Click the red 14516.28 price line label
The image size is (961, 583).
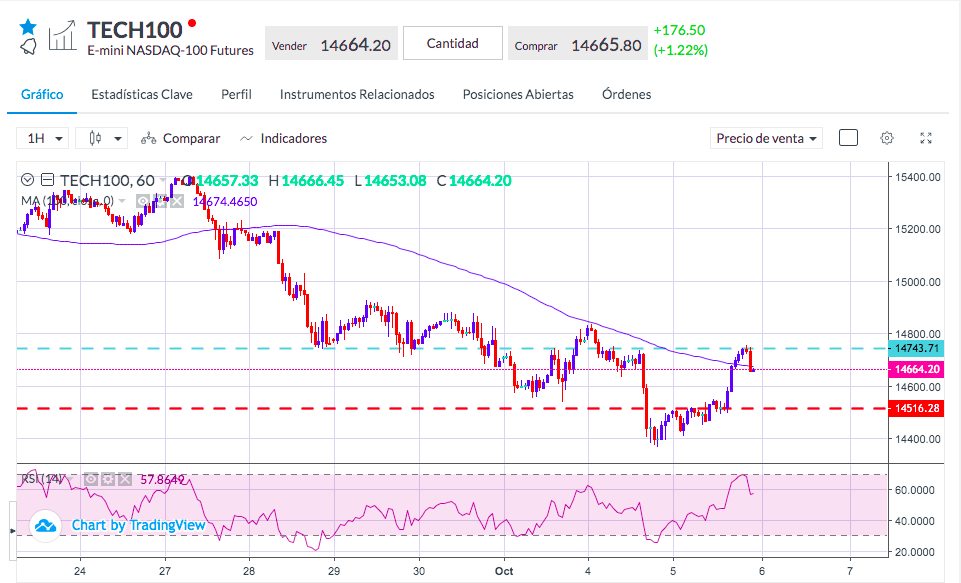pos(916,408)
